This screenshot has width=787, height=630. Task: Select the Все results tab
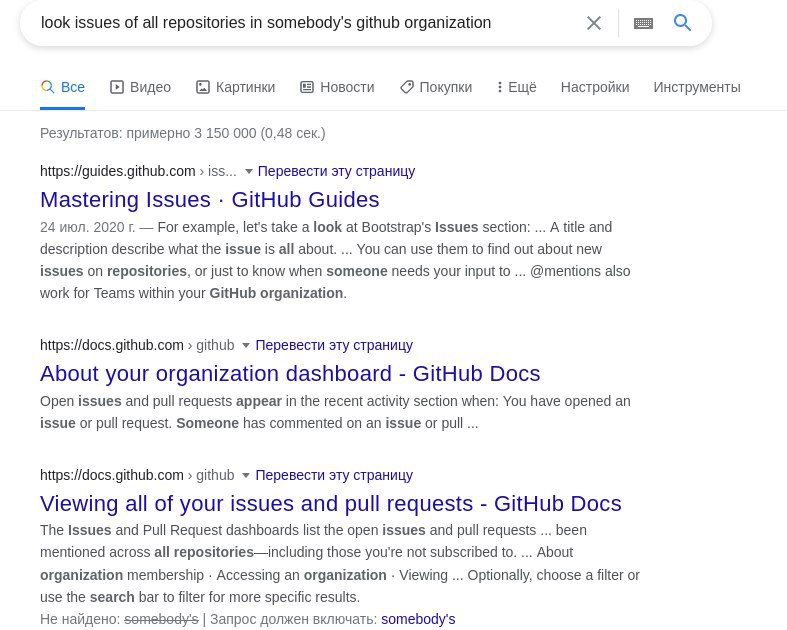[x=62, y=87]
